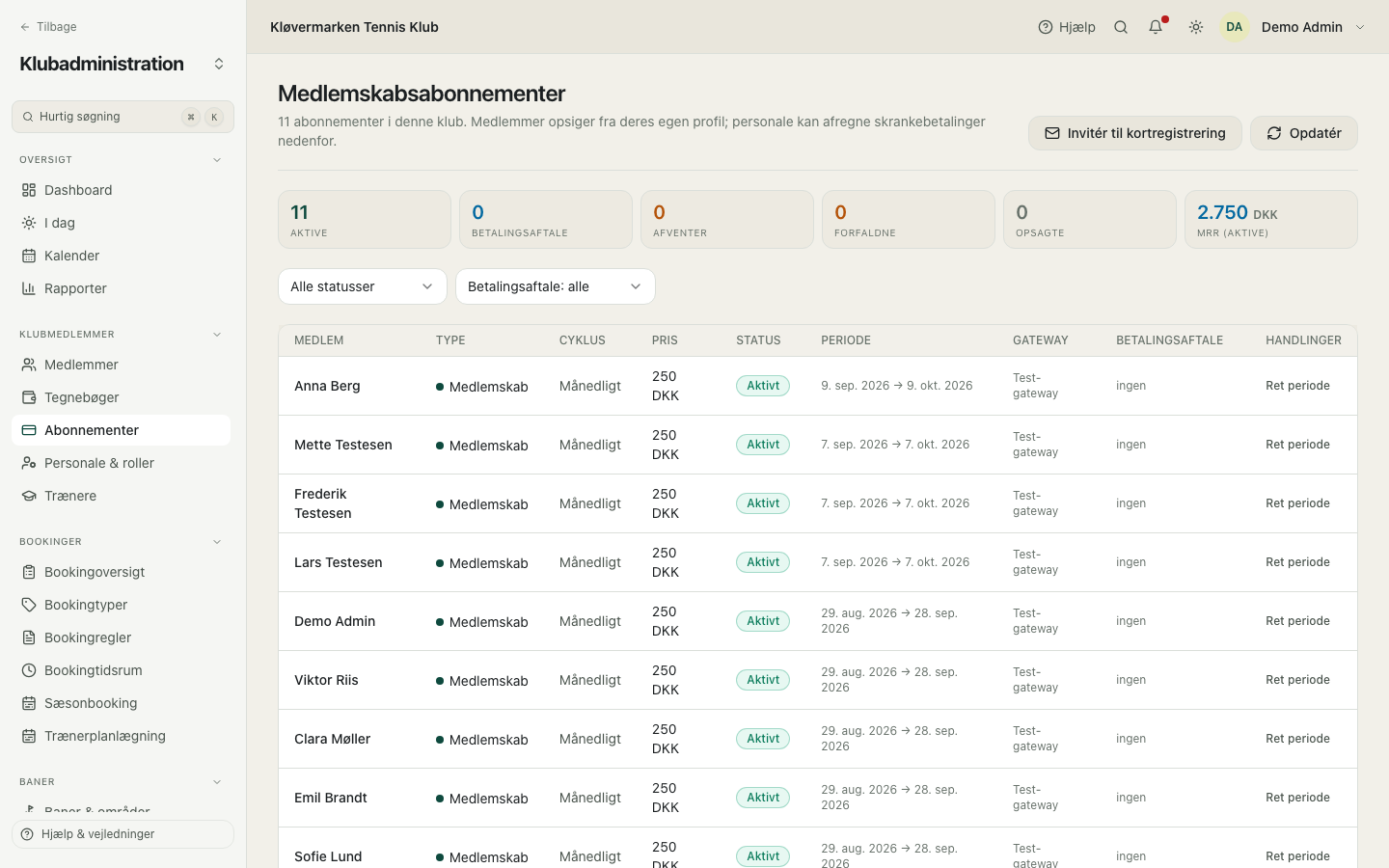
Task: Open Rapporter in the sidebar
Action: coord(123,288)
